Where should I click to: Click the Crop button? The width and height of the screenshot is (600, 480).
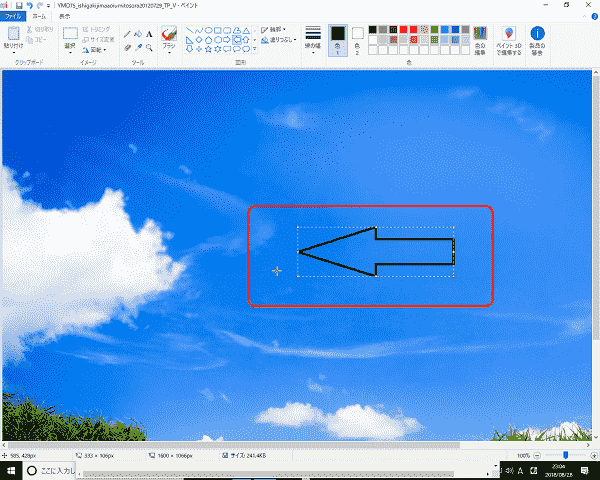pos(96,29)
